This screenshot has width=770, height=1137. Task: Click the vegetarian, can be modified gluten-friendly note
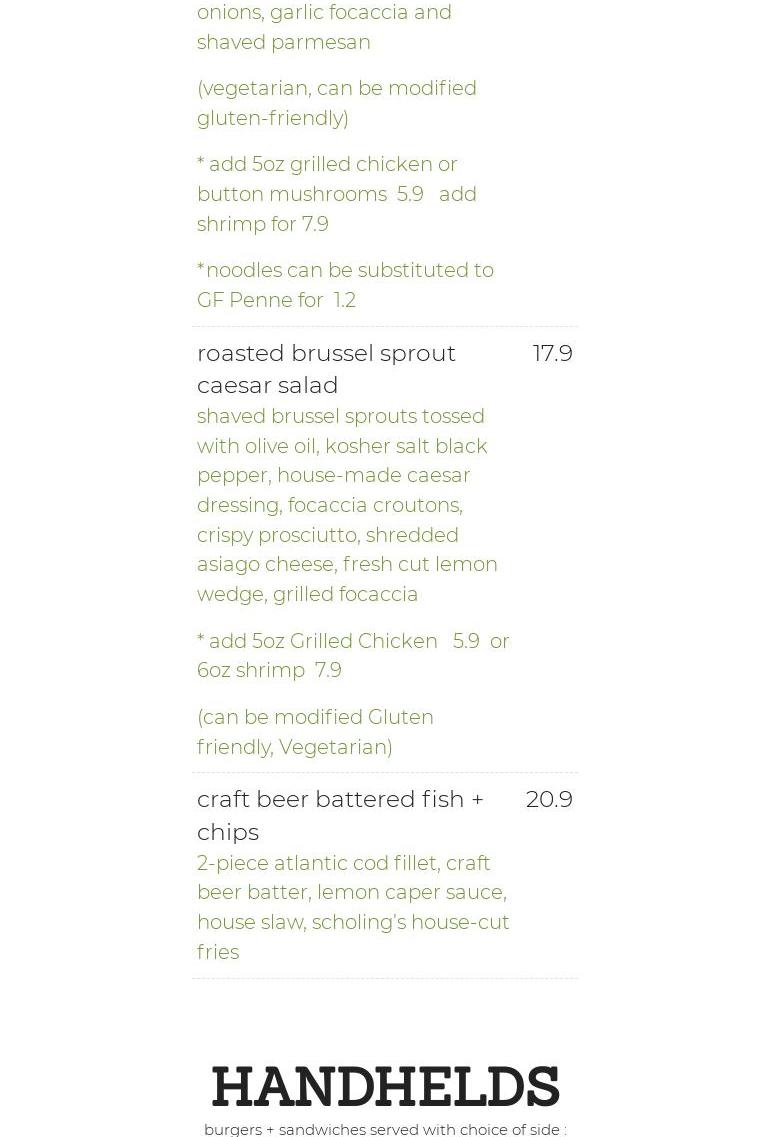pos(336,103)
